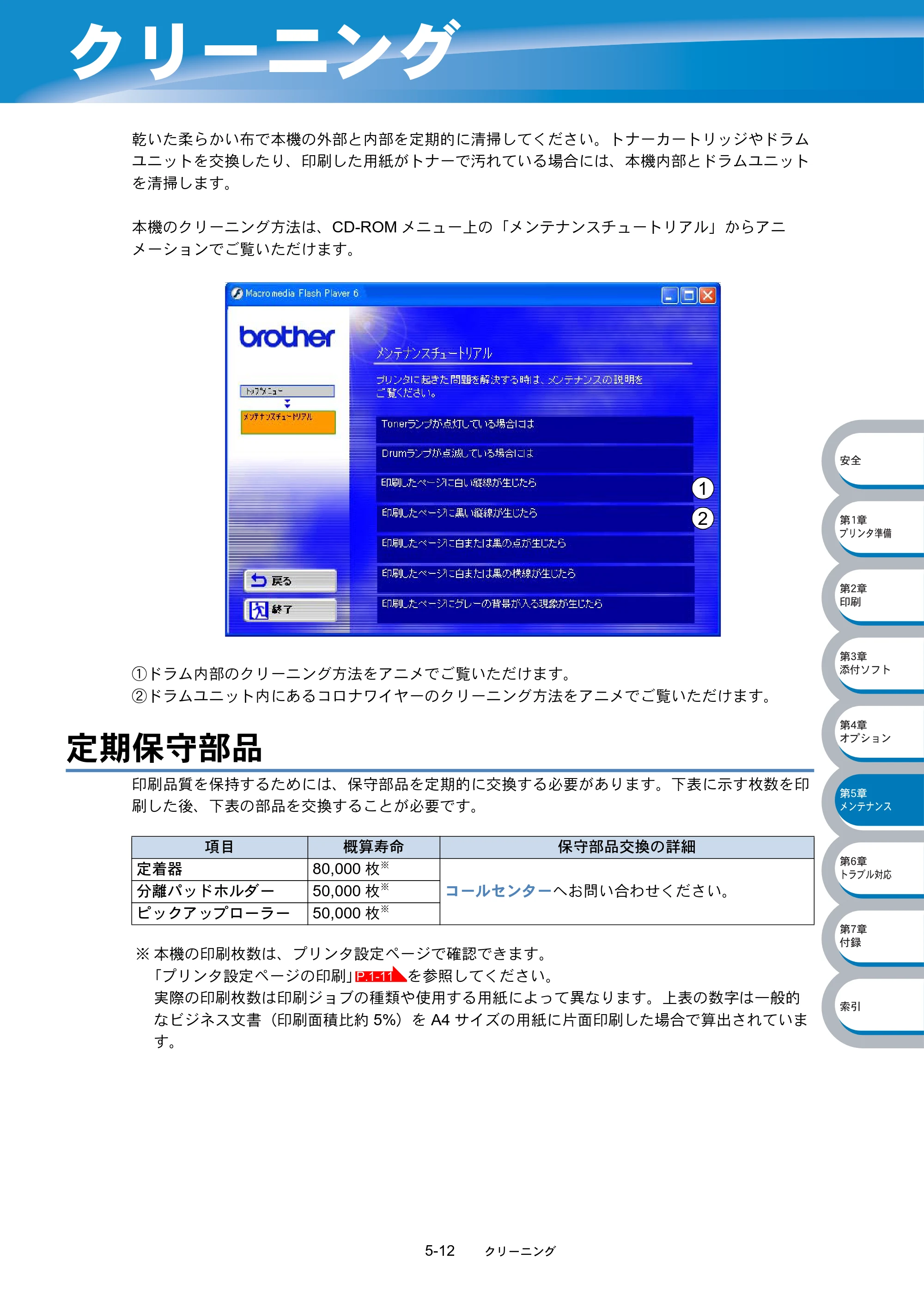Click the 80,000 枚 value cell
This screenshot has width=924, height=1308.
374,870
